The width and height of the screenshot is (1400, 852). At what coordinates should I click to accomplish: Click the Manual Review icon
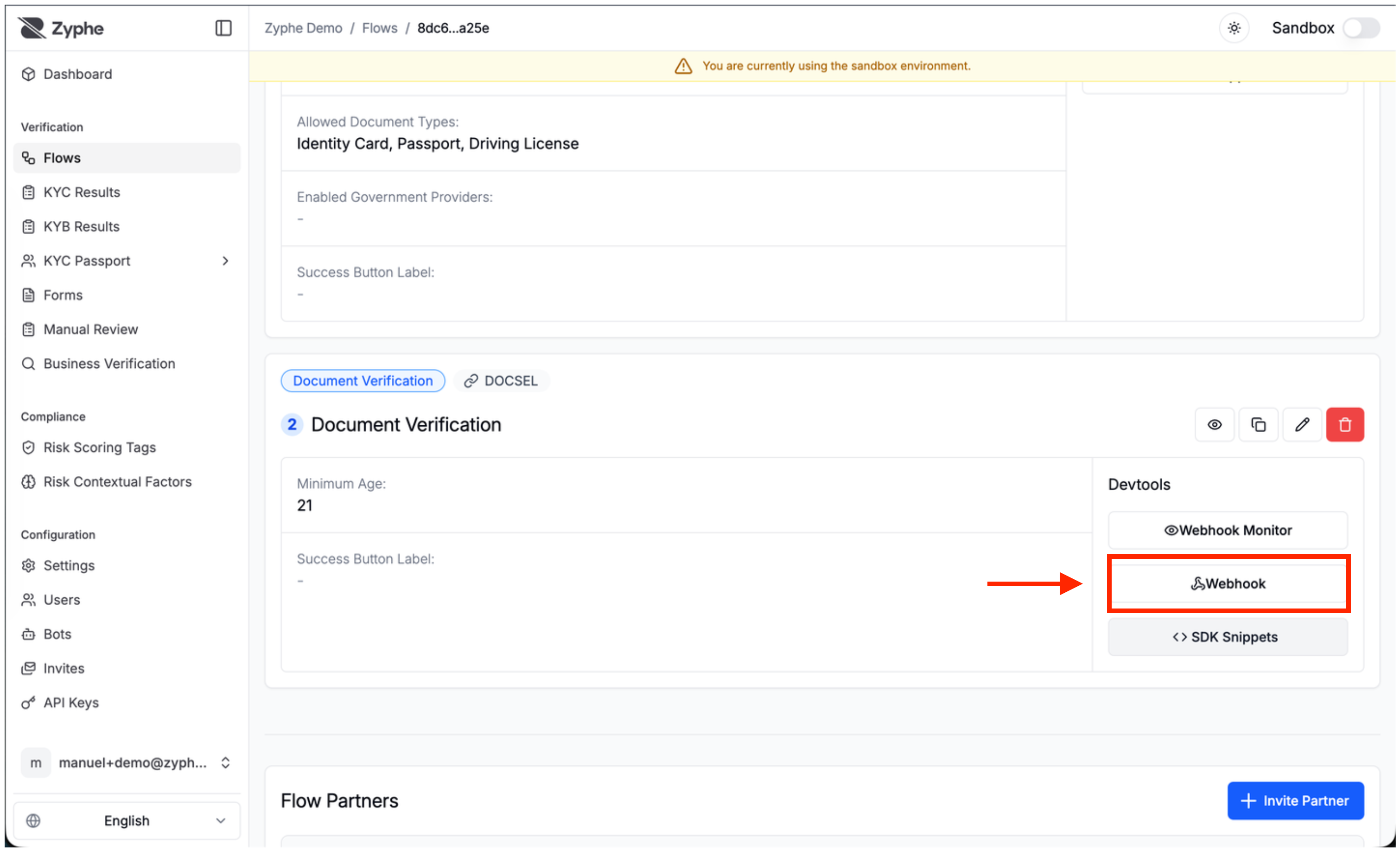click(x=28, y=329)
